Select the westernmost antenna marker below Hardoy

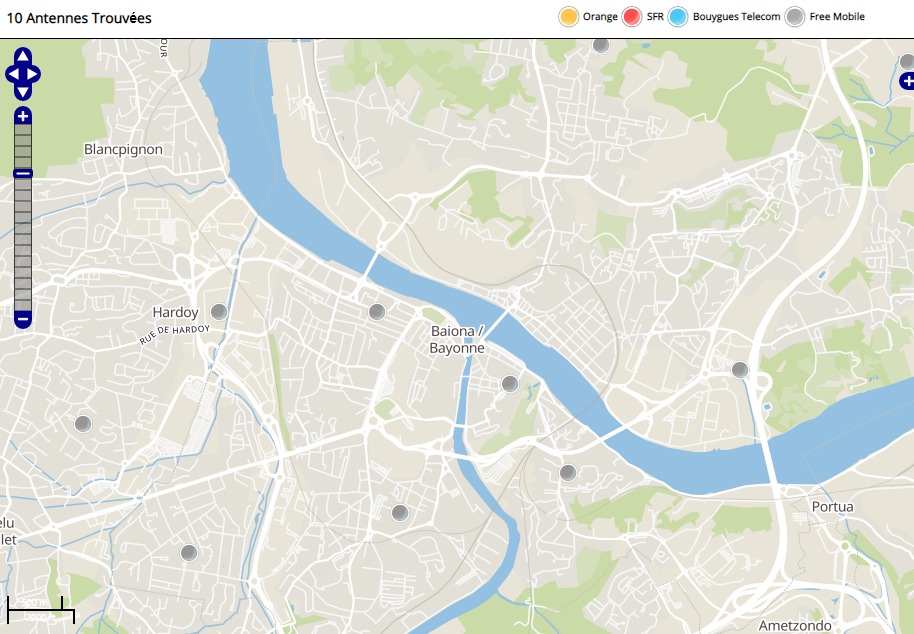[x=83, y=423]
